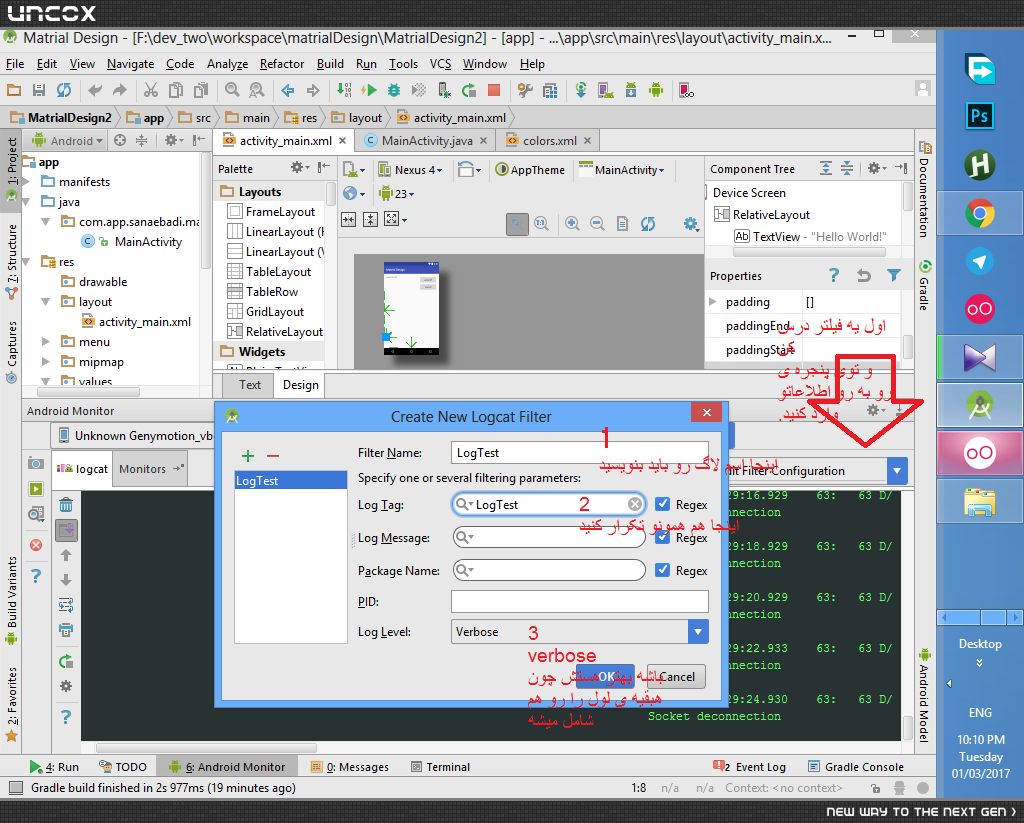1024x823 pixels.
Task: Click the red Stop icon in toolbar
Action: click(494, 90)
